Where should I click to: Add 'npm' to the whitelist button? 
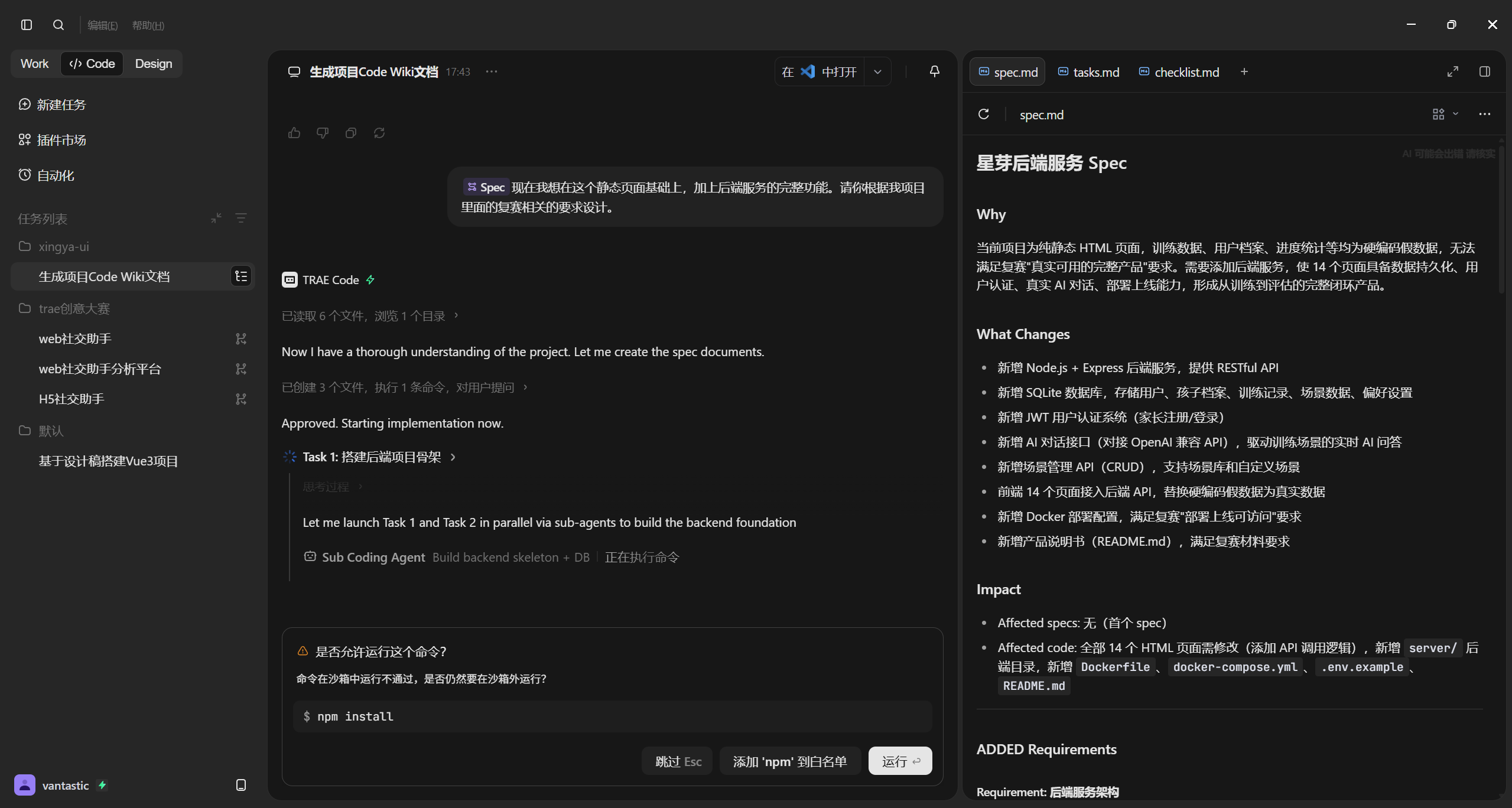click(x=789, y=761)
